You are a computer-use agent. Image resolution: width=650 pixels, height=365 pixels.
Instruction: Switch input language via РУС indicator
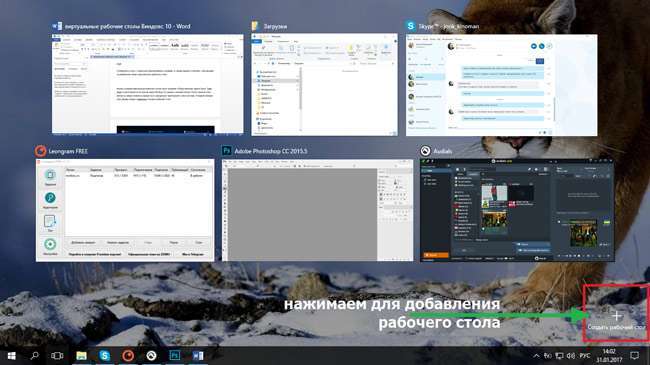585,356
